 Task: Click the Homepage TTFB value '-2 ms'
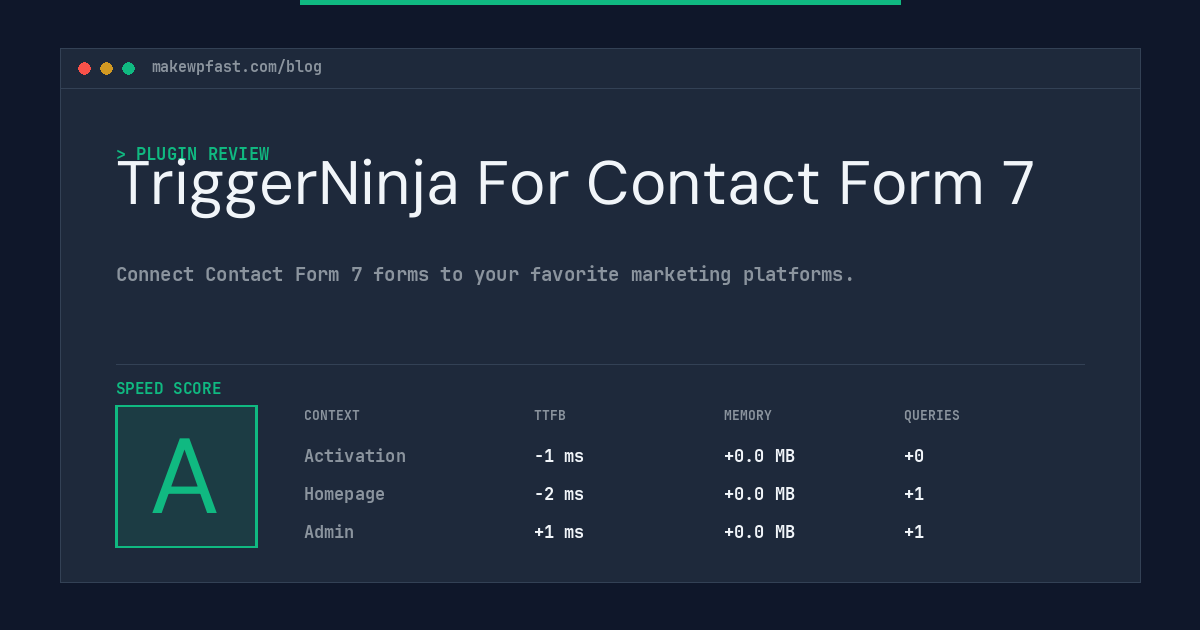559,494
